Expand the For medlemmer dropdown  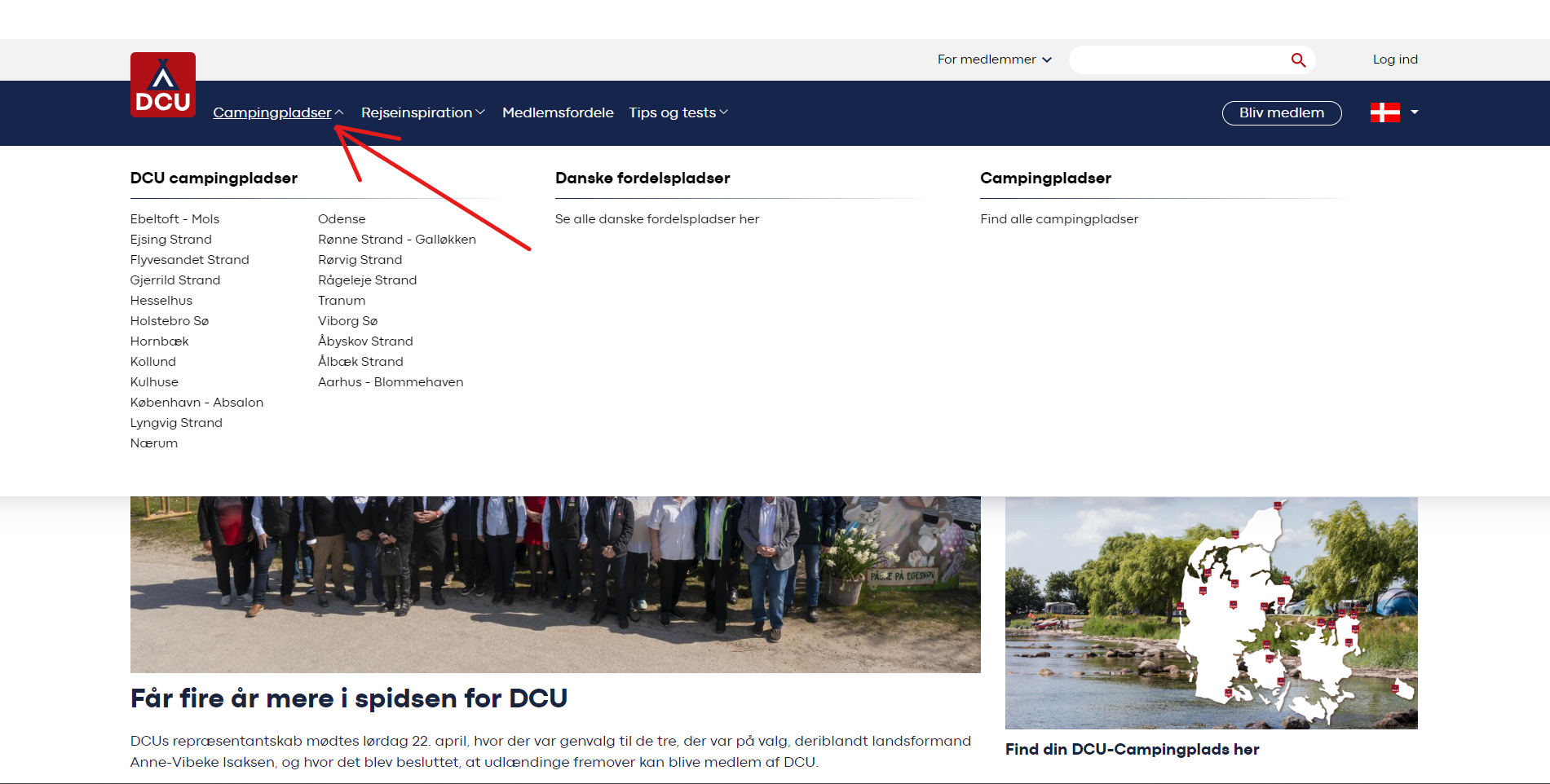(994, 59)
